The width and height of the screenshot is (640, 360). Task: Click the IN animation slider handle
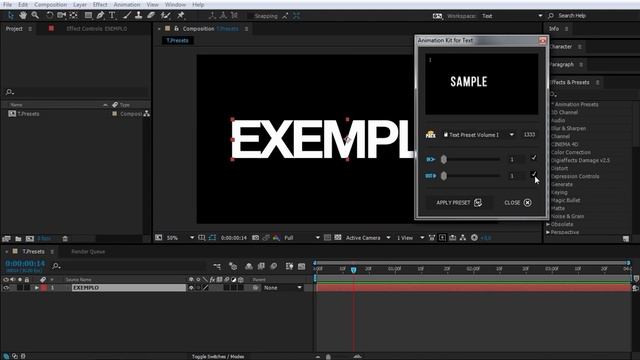coord(444,159)
